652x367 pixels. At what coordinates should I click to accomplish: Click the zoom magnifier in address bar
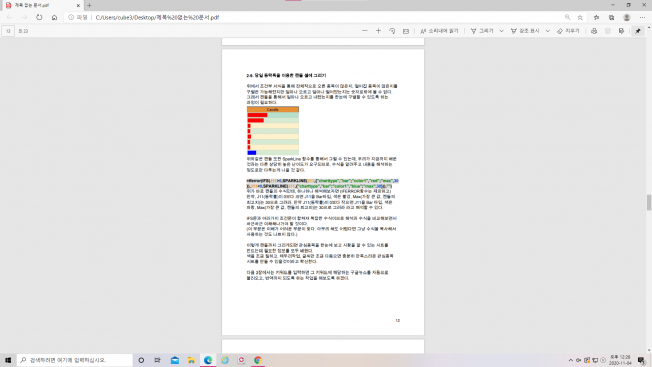[x=568, y=17]
